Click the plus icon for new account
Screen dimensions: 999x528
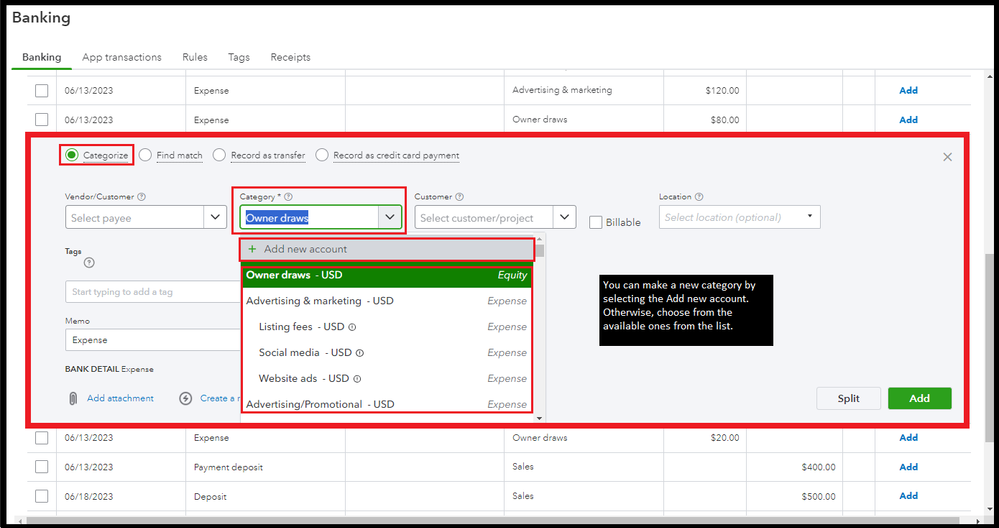coord(252,249)
